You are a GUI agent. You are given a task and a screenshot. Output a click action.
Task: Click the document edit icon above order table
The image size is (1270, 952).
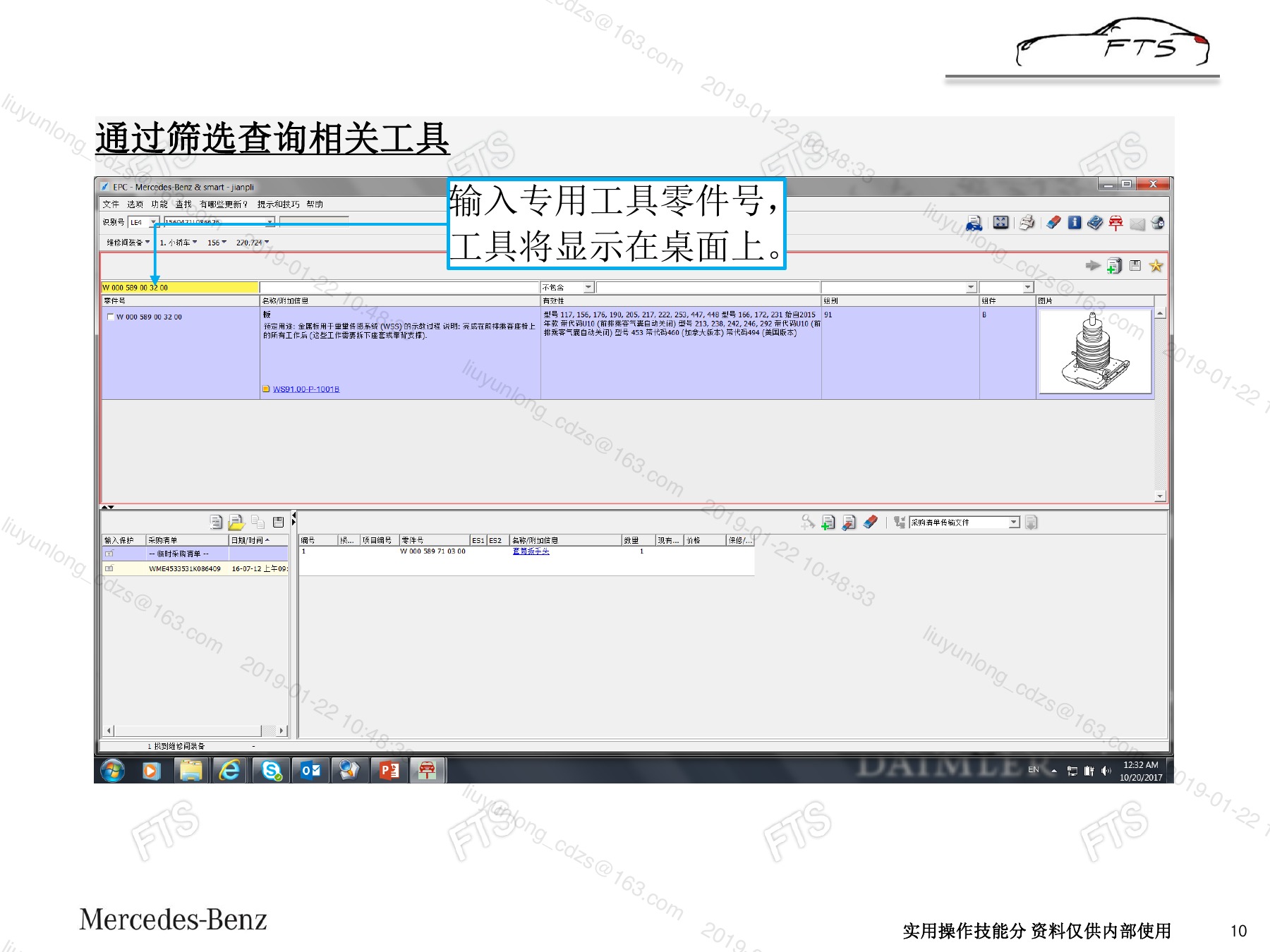(x=849, y=522)
